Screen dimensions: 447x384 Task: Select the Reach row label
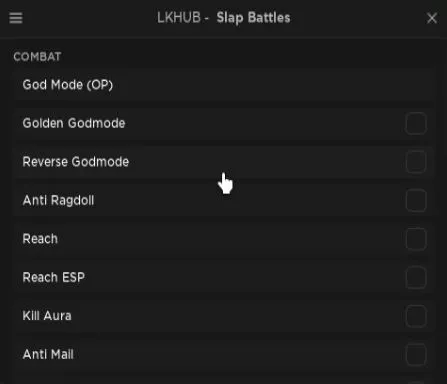coord(40,239)
